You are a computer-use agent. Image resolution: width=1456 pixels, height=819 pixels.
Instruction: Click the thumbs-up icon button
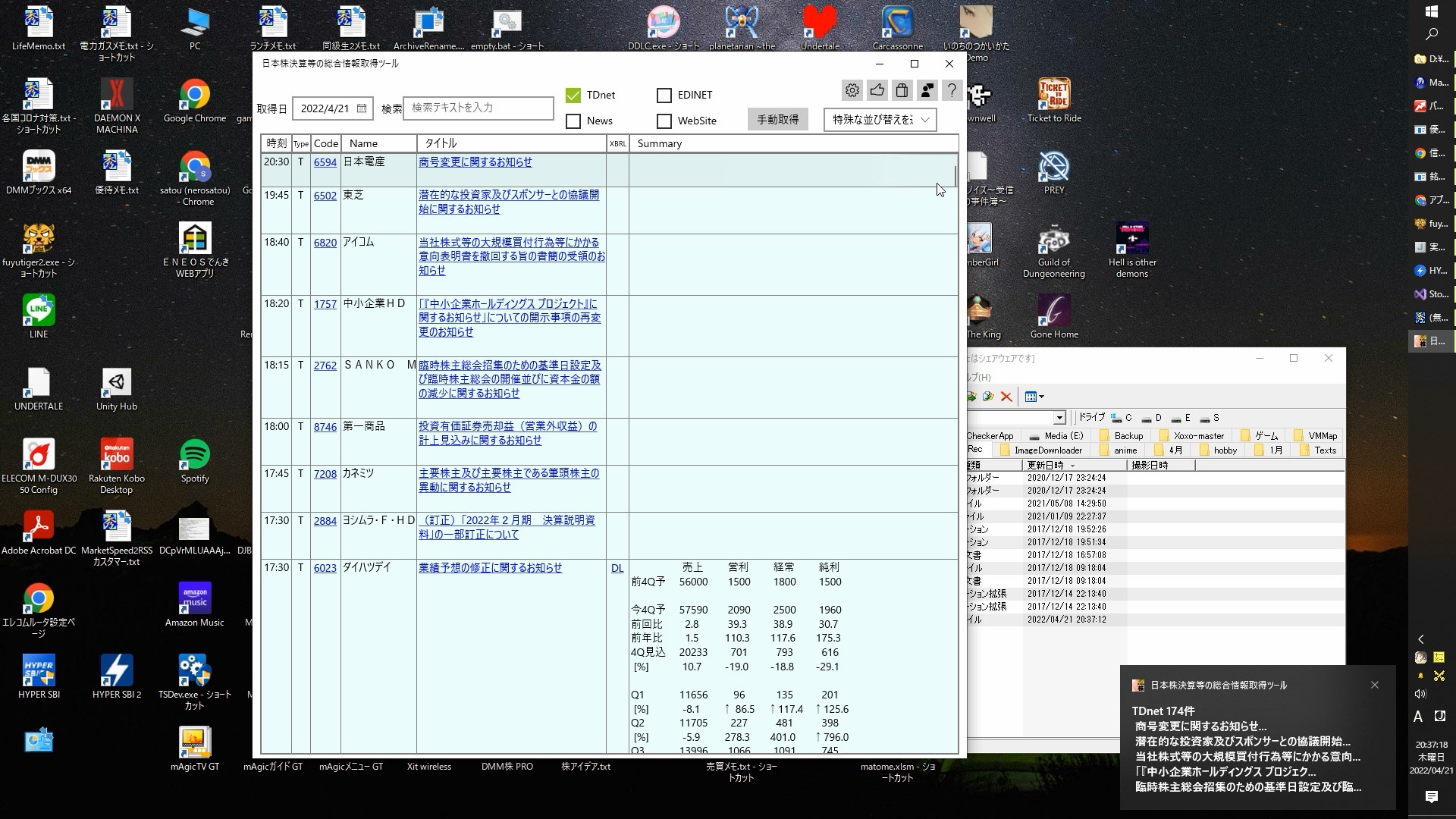(x=877, y=91)
